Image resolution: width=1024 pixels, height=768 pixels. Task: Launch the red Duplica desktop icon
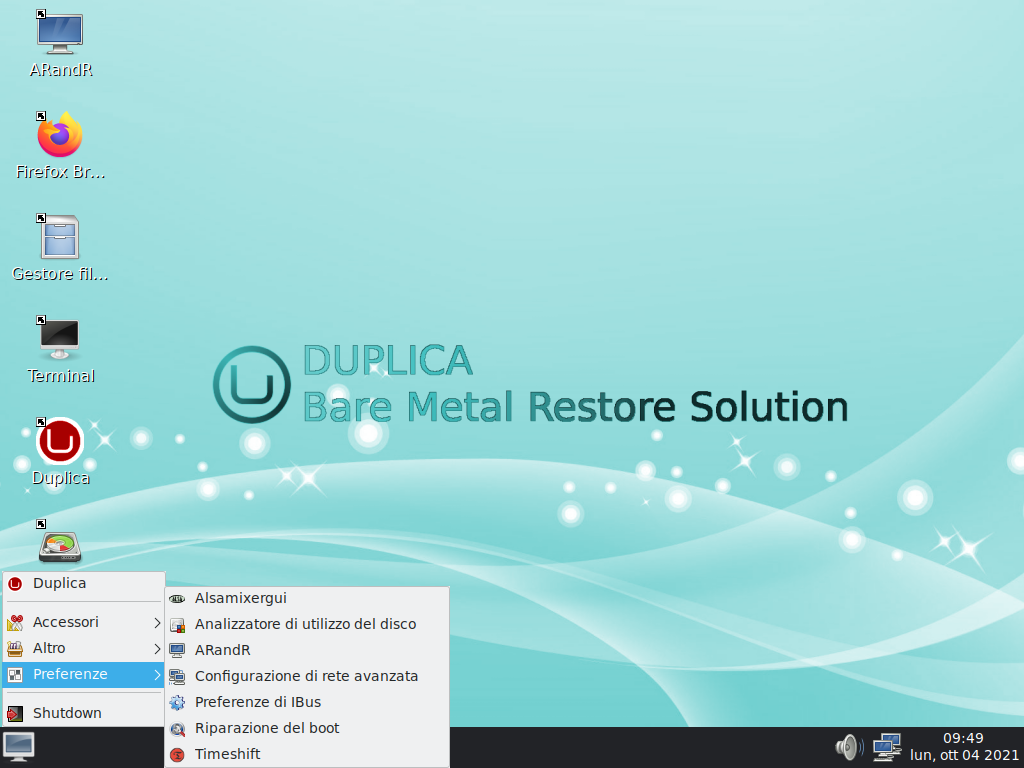pyautogui.click(x=60, y=441)
